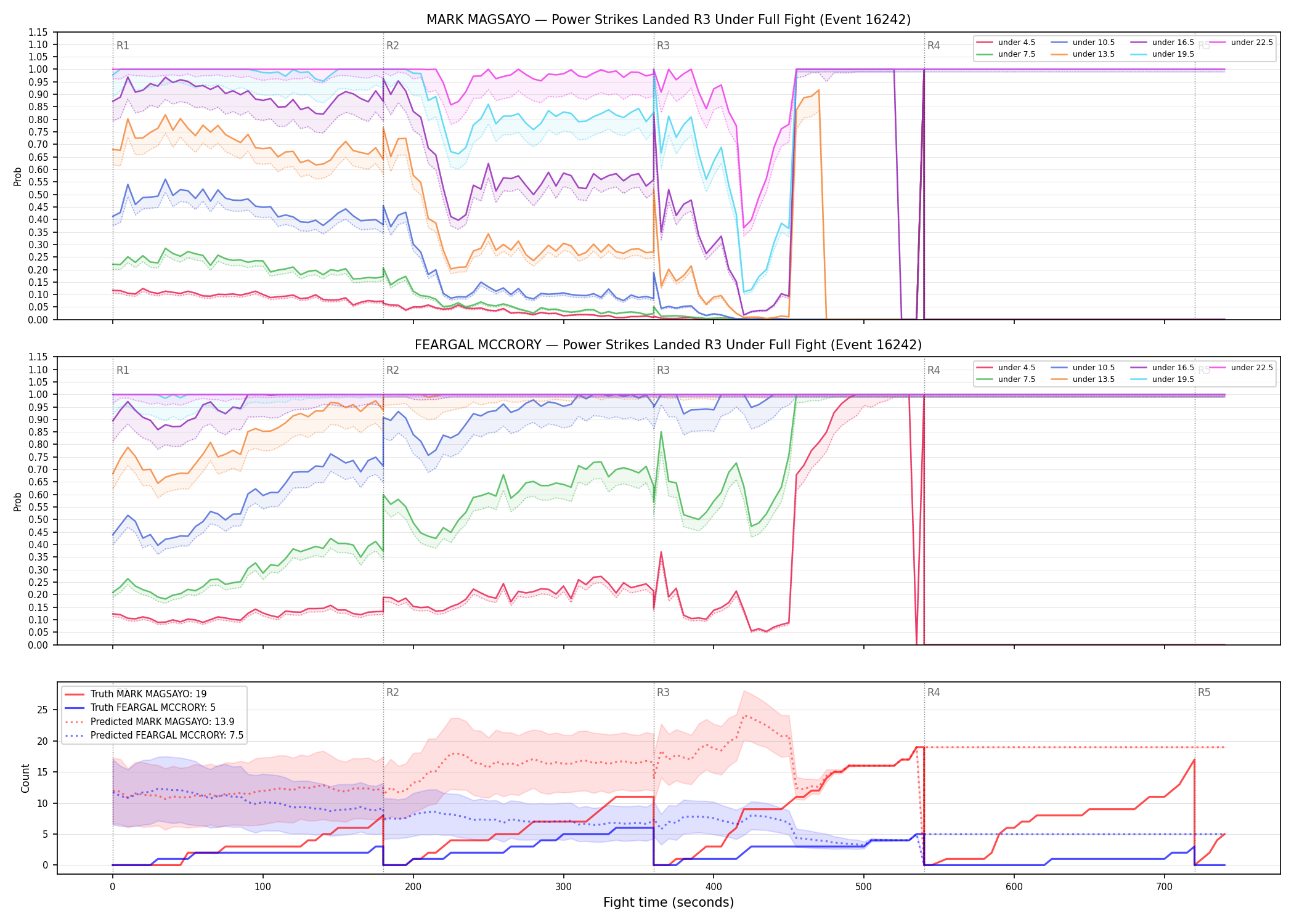Click the R3 round label in Magsayo chart
The image size is (1294, 924).
tap(663, 46)
